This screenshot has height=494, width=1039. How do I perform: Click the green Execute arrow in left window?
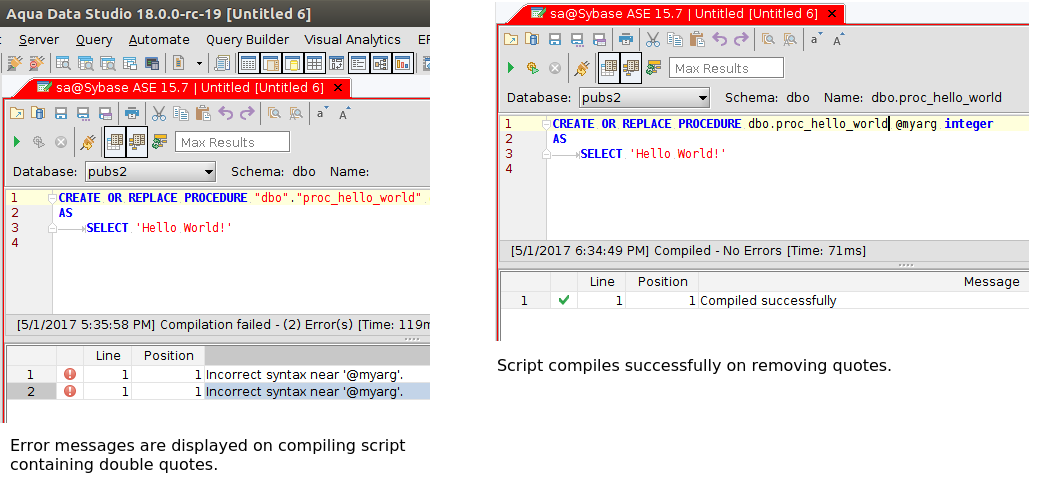[x=17, y=142]
